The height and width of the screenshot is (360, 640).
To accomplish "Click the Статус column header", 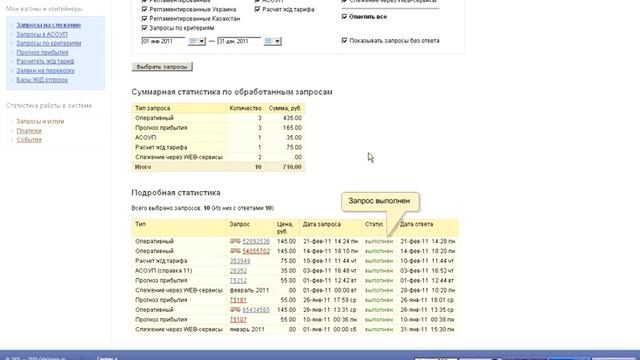I will (374, 224).
